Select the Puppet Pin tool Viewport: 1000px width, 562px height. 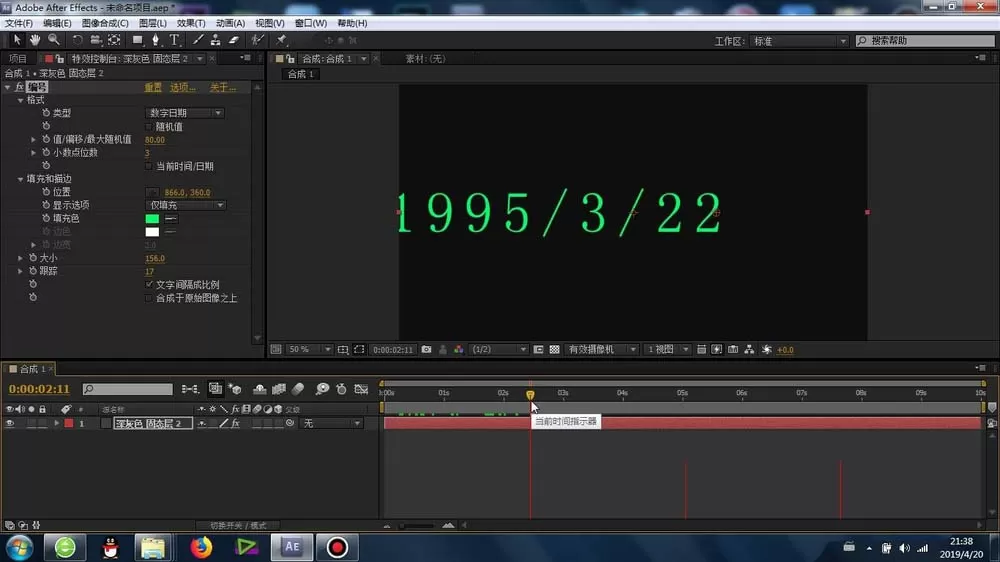(x=281, y=40)
